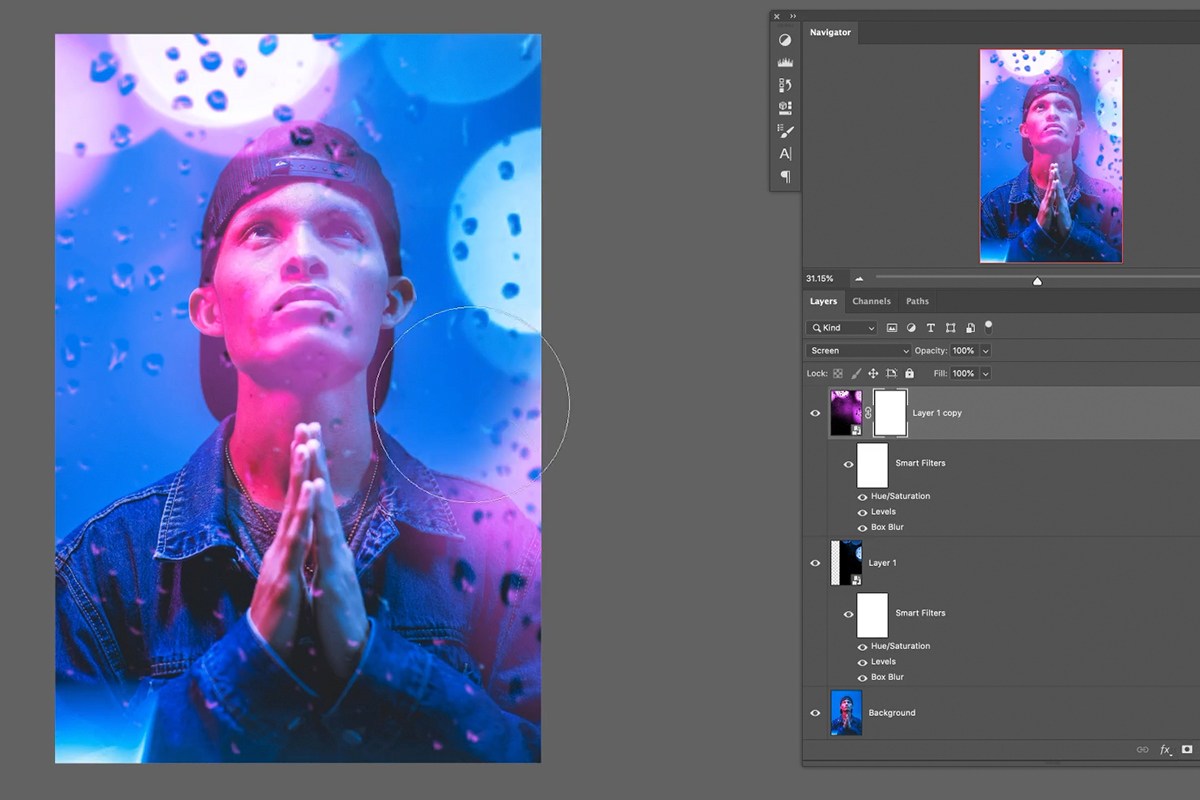This screenshot has width=1200, height=800.
Task: Click mask link icon on Layer 1 copy
Action: [x=868, y=413]
